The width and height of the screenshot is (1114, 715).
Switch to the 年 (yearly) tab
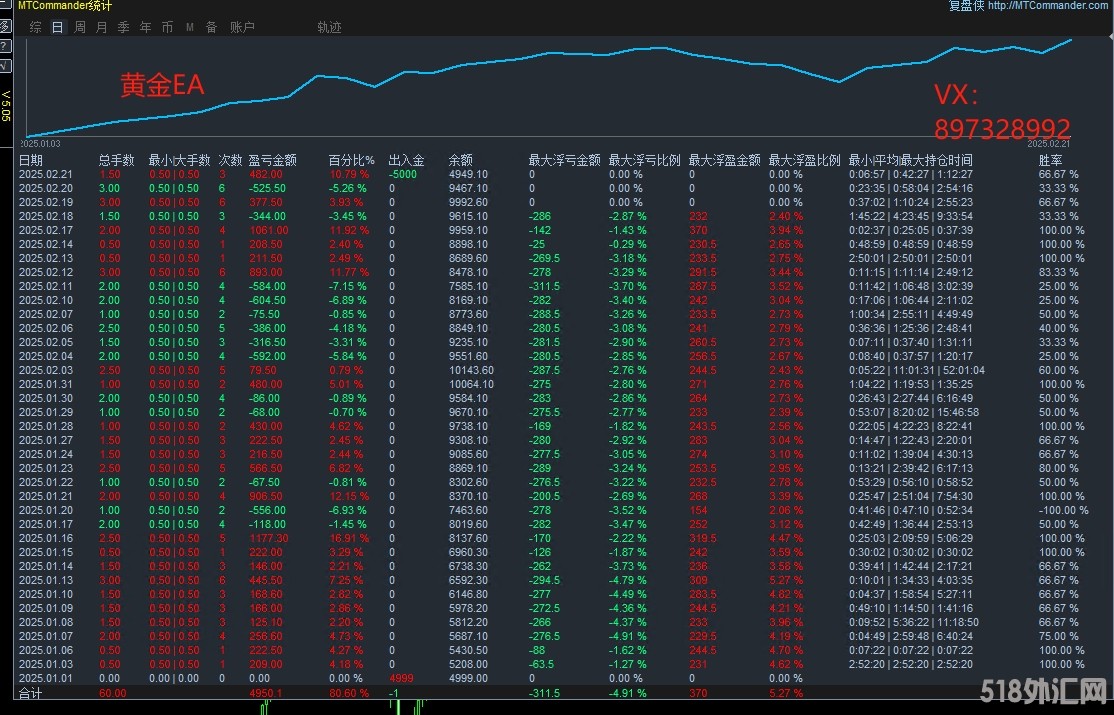click(x=145, y=27)
